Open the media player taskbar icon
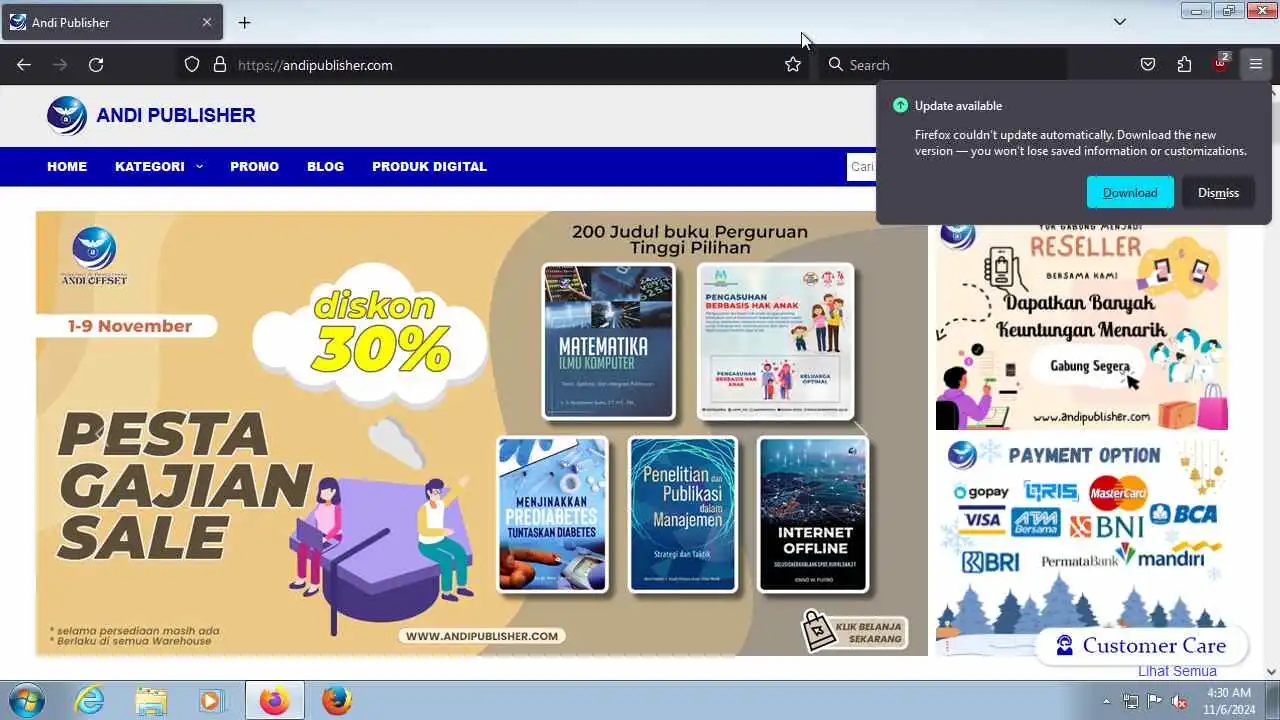Image resolution: width=1280 pixels, height=720 pixels. (x=211, y=700)
